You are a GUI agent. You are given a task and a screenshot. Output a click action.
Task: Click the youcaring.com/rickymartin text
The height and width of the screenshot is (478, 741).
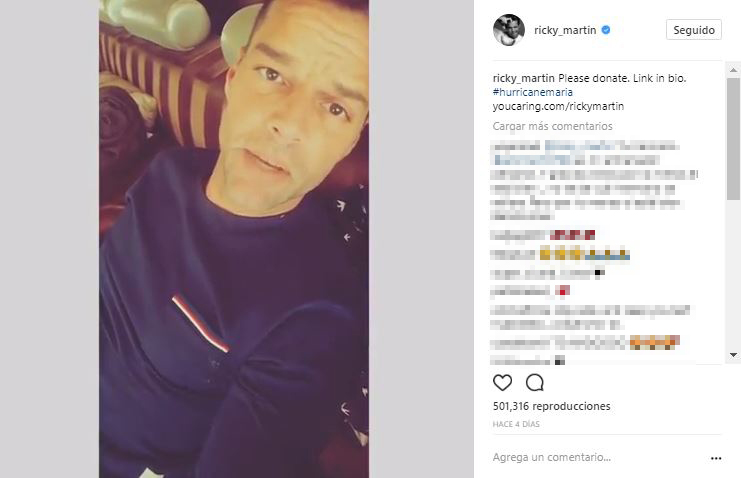click(x=558, y=106)
